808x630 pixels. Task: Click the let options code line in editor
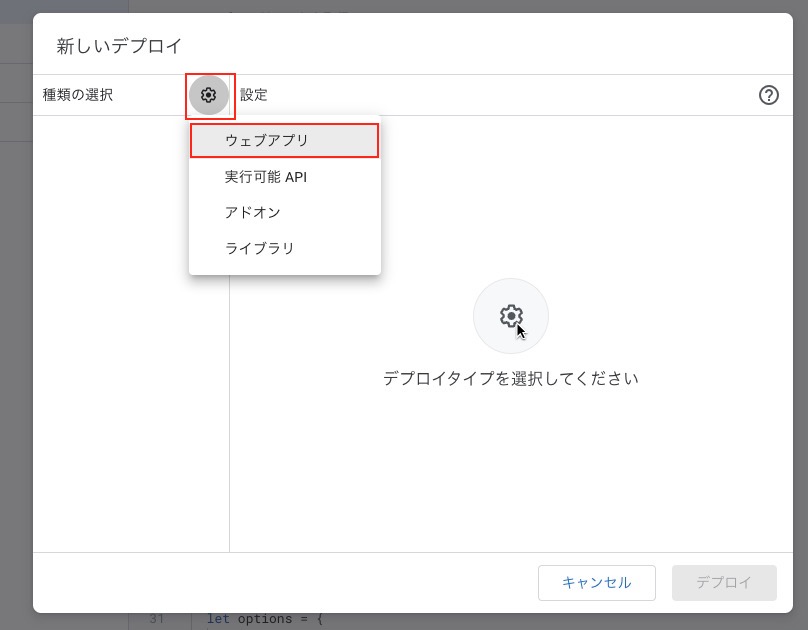click(x=265, y=619)
